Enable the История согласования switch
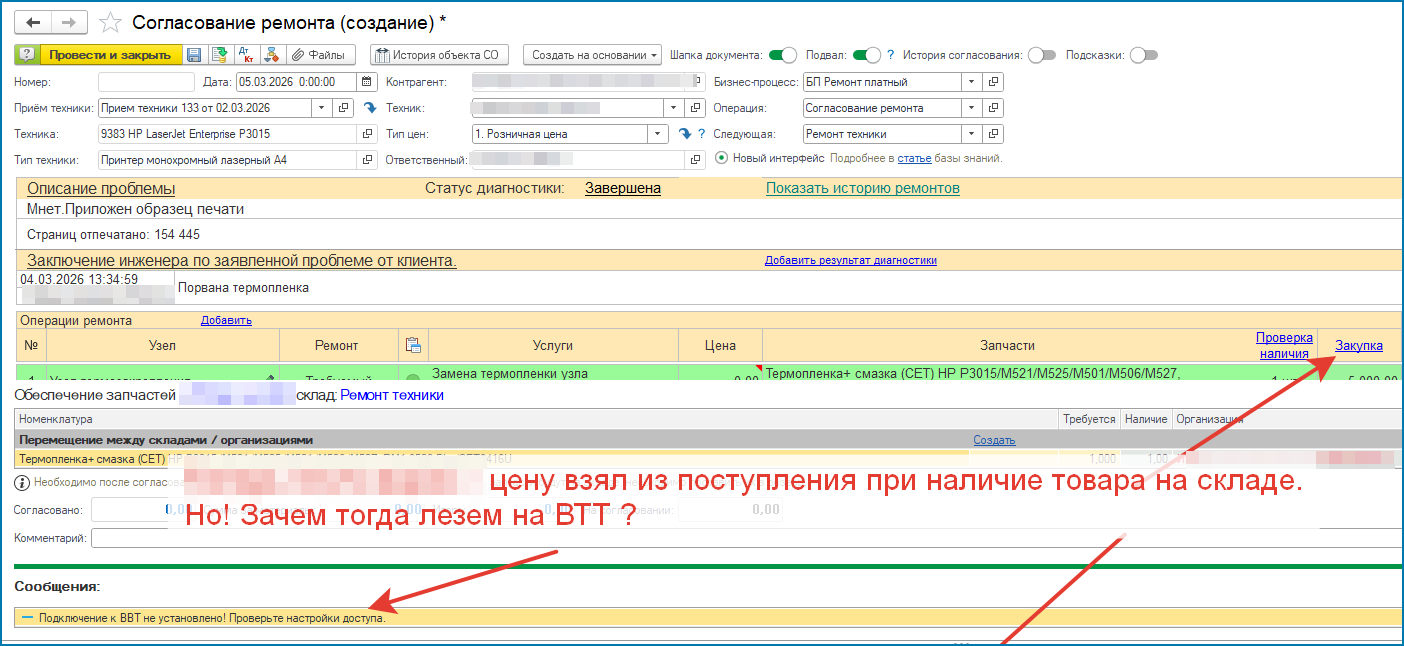This screenshot has width=1404, height=646. [1041, 55]
